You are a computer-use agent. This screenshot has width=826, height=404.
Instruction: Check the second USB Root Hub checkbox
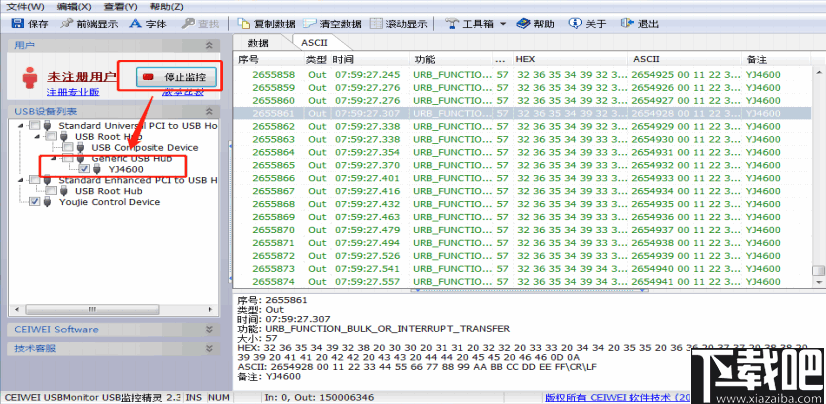point(51,191)
